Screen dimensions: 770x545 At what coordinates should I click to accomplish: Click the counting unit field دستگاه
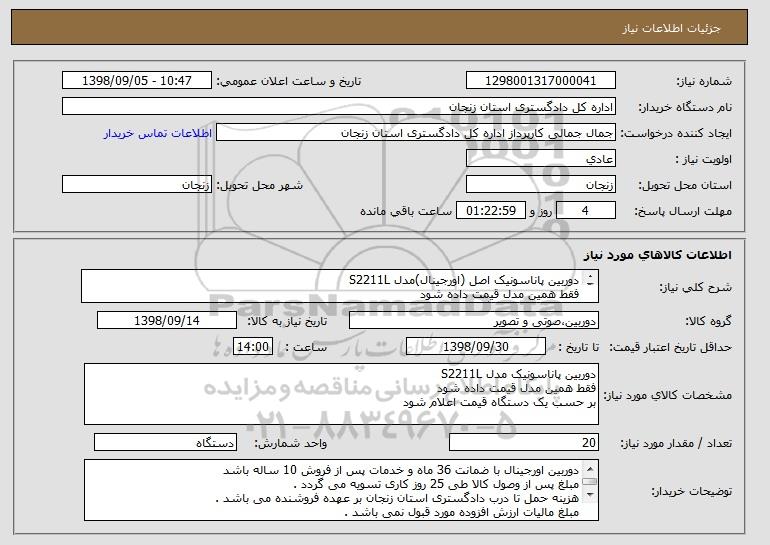[x=165, y=442]
